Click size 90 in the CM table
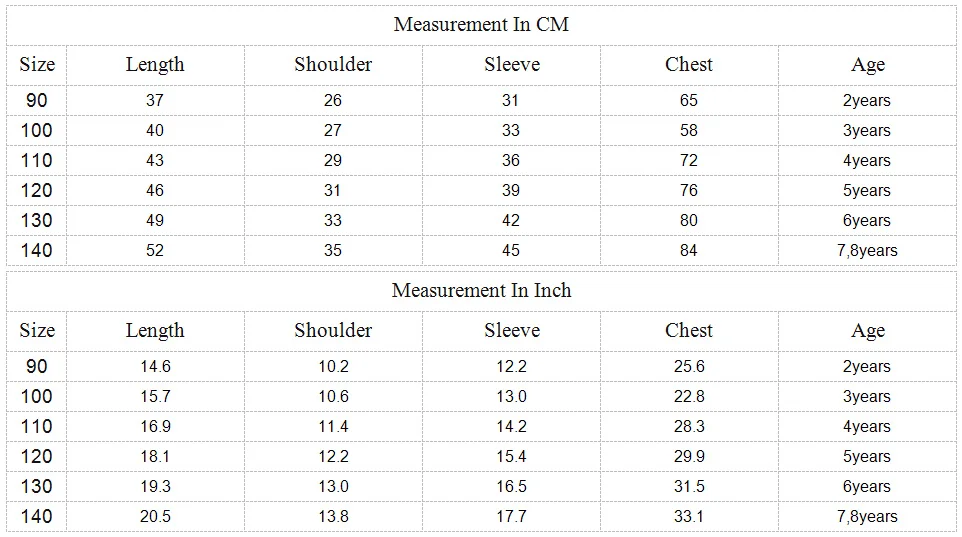Image resolution: width=962 pixels, height=537 pixels. point(36,100)
